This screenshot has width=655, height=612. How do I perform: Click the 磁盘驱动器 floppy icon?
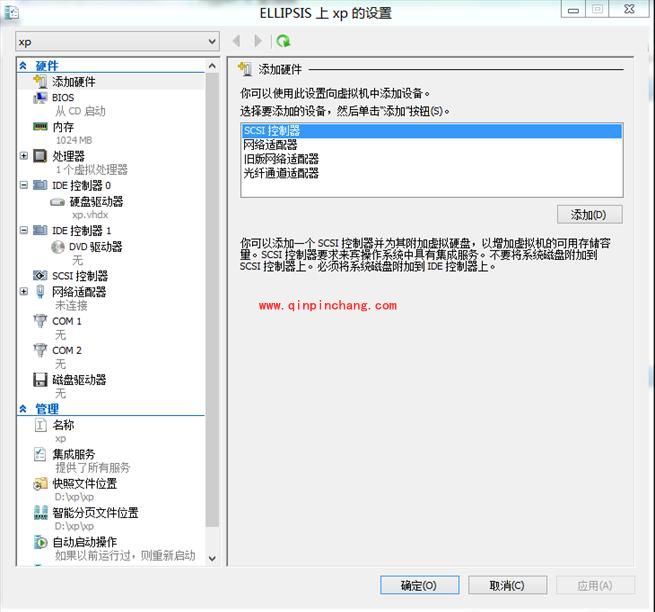40,380
